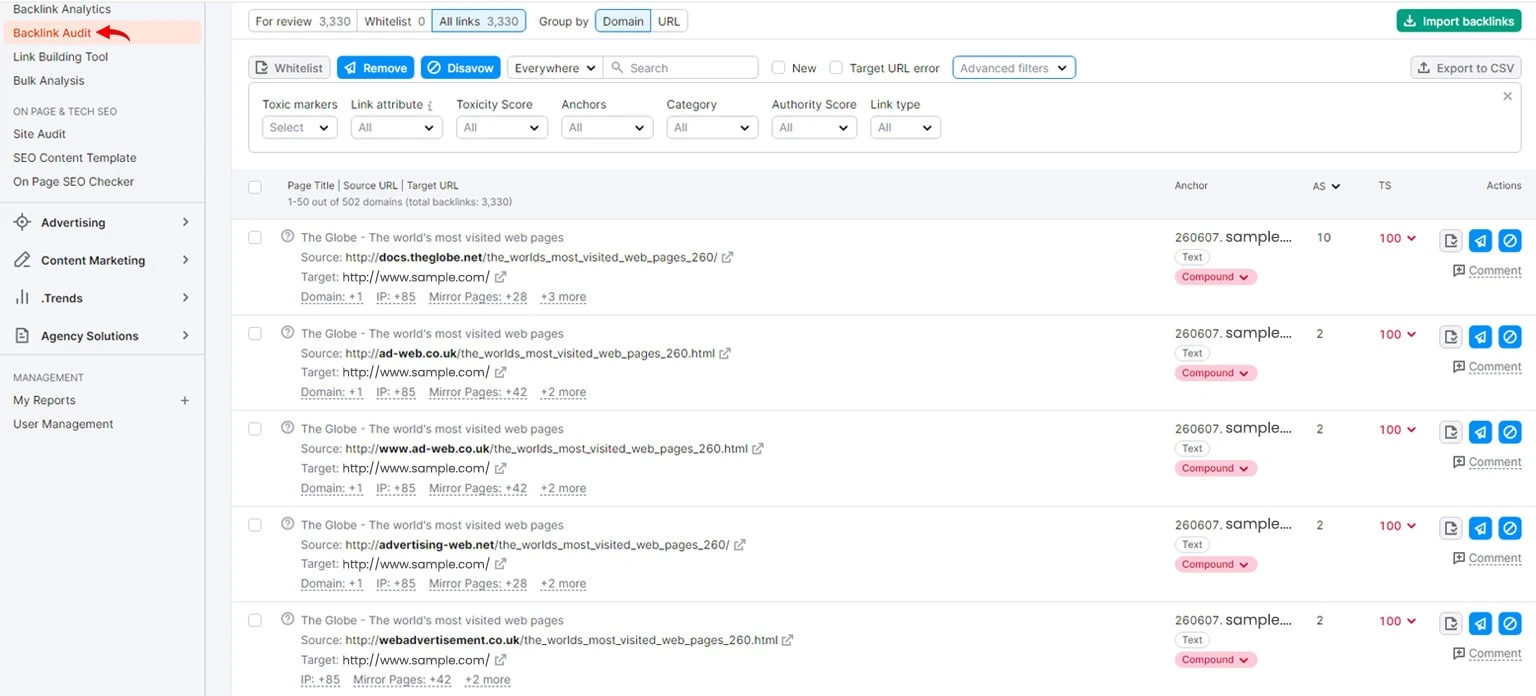Screen dimensions: 1536x696
Task: Open www.ad-web.co.uk source URL external link icon
Action: coord(758,449)
